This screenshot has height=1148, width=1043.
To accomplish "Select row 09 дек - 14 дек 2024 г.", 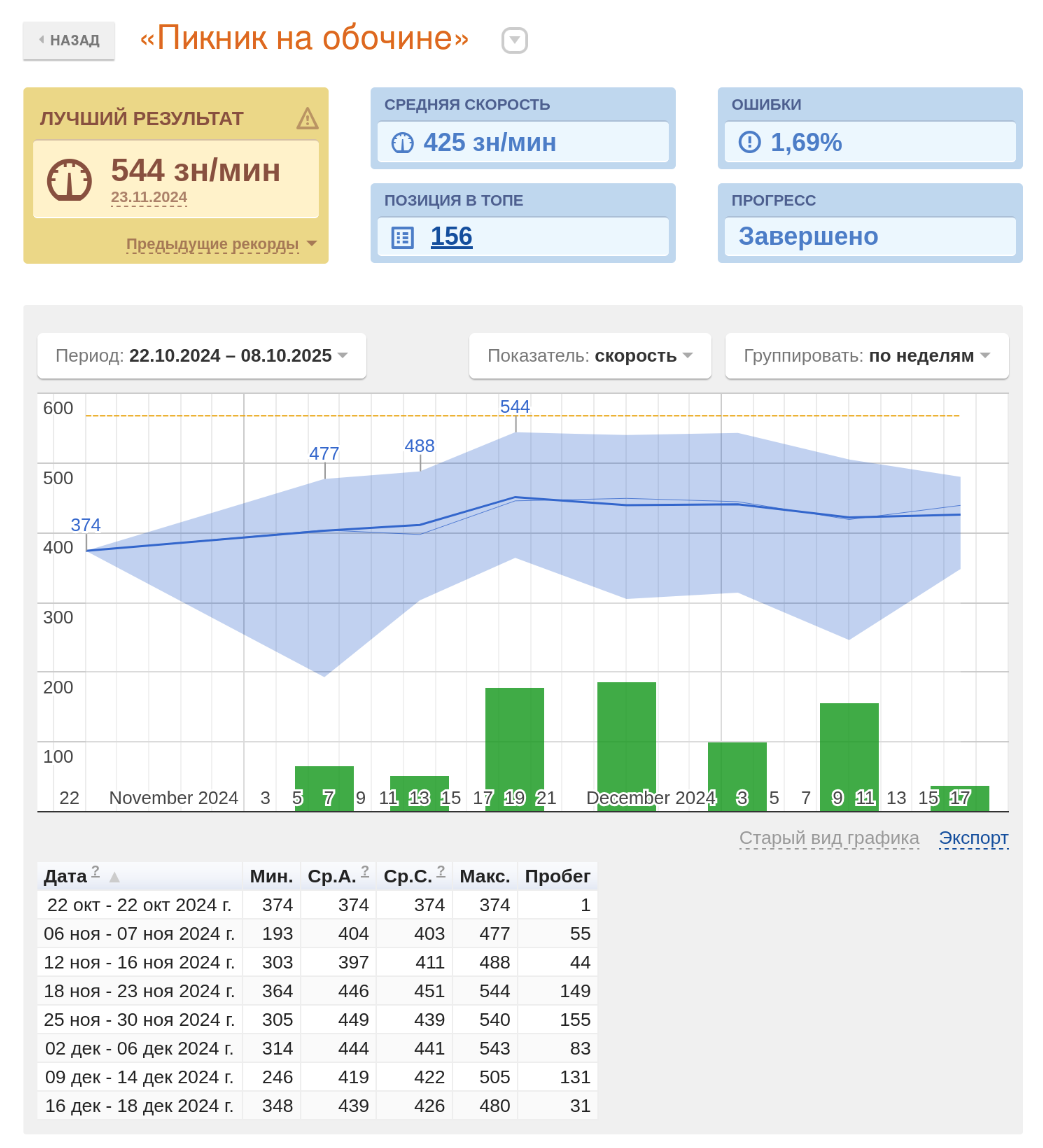I will click(317, 1078).
